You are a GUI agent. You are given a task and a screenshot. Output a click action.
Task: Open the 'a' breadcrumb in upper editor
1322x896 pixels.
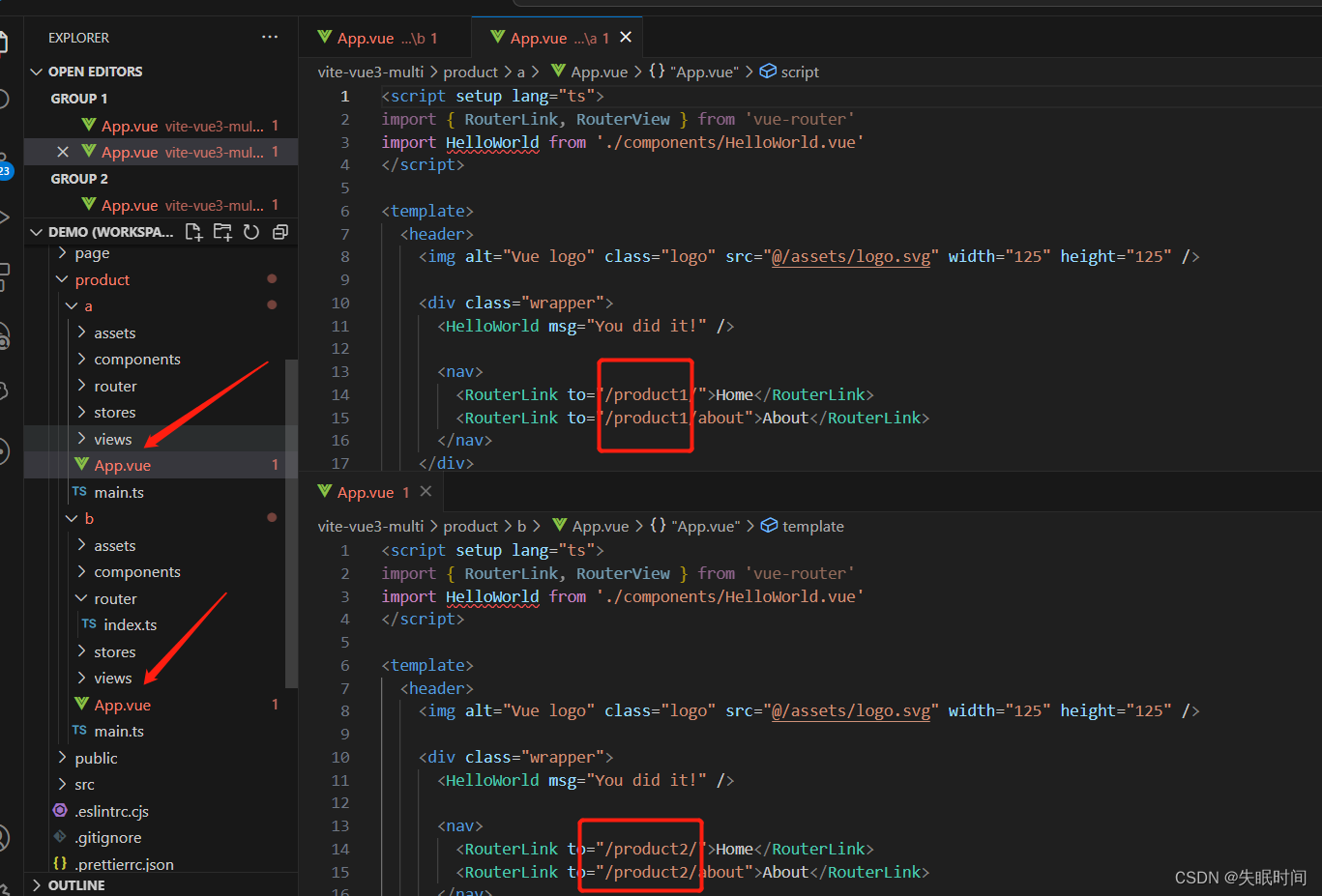tap(521, 72)
